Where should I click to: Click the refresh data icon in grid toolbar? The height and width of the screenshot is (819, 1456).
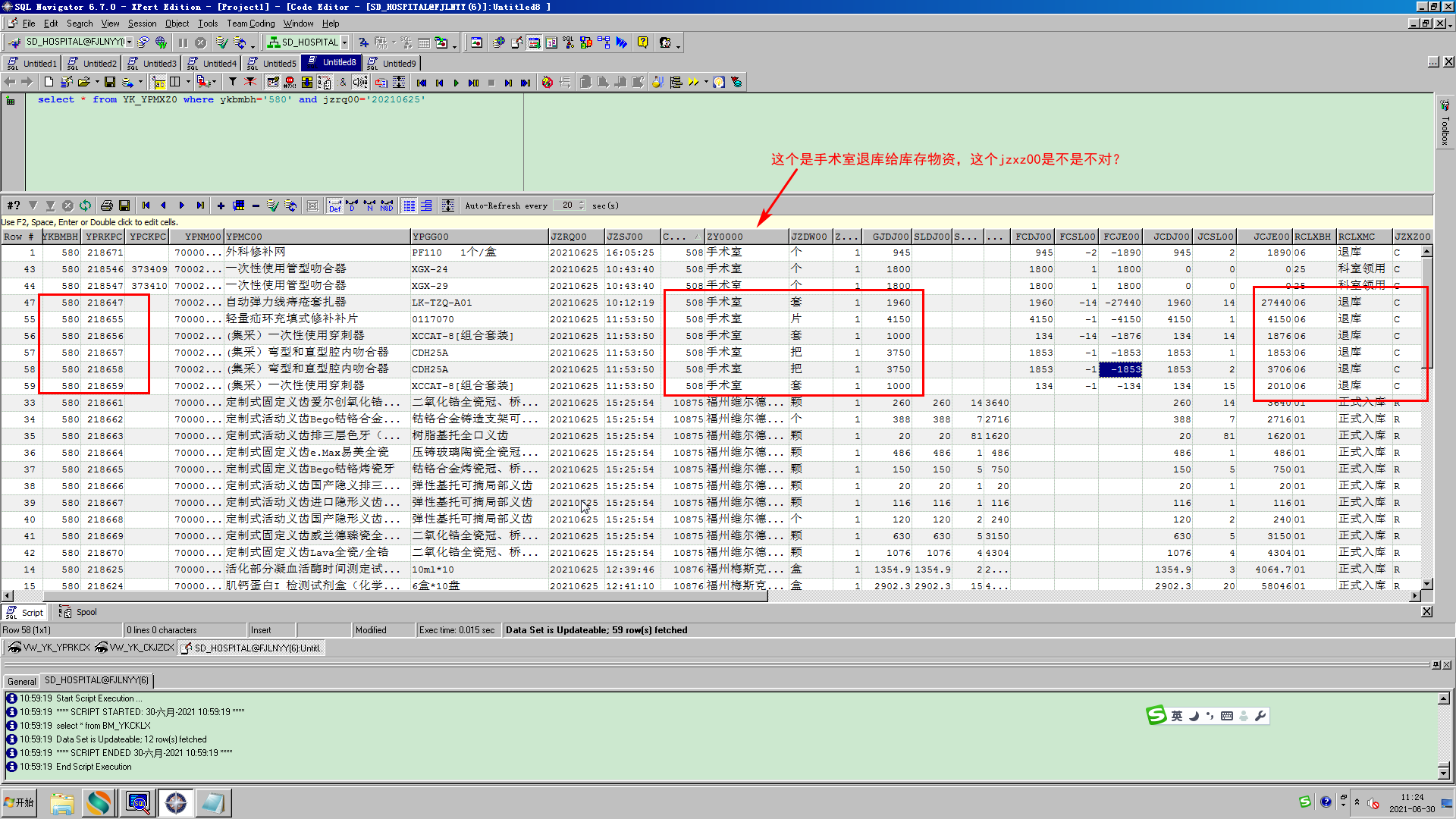[x=86, y=206]
